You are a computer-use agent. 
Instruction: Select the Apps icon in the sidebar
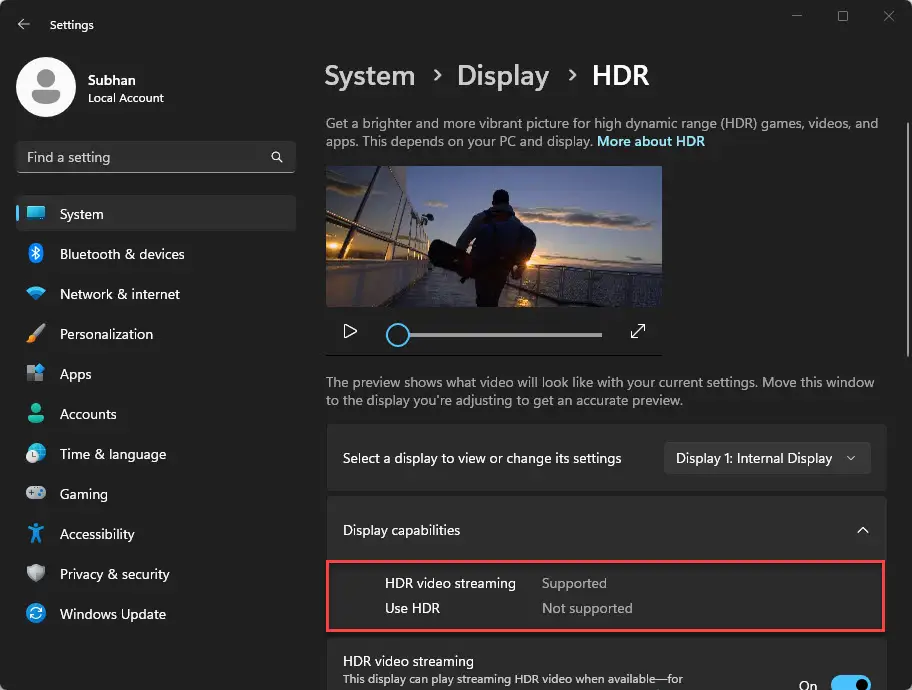coord(36,374)
